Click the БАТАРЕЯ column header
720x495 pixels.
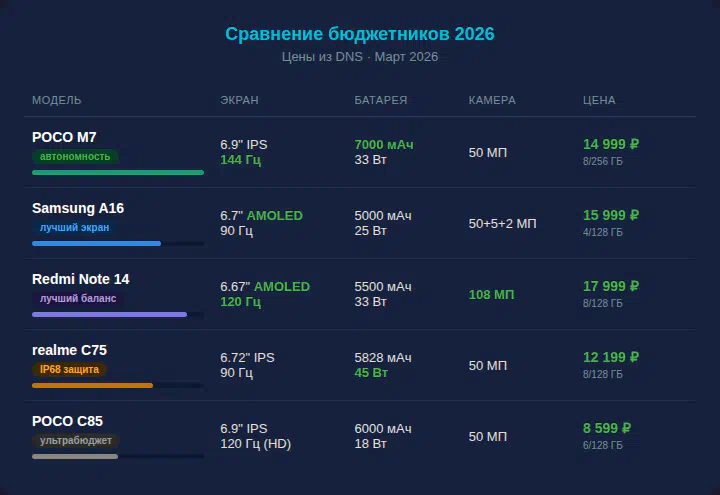(381, 100)
